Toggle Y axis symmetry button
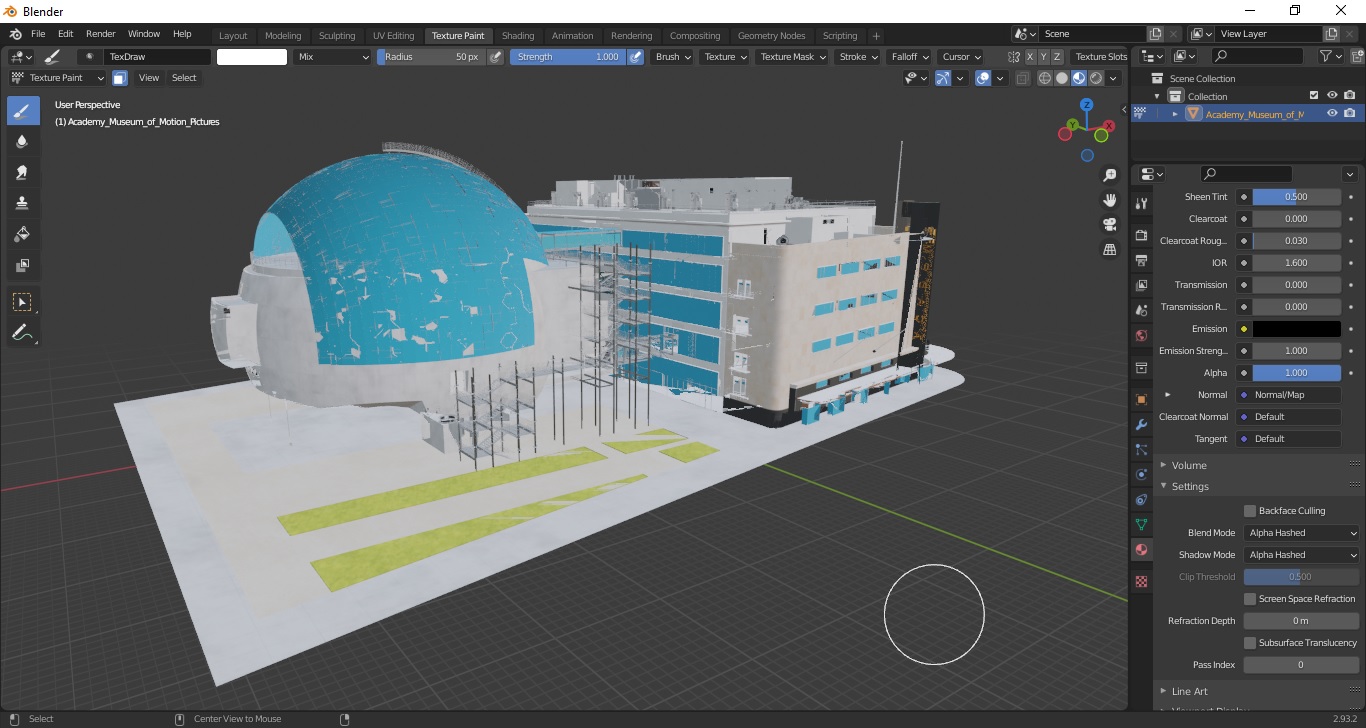This screenshot has height=728, width=1366. tap(1044, 57)
